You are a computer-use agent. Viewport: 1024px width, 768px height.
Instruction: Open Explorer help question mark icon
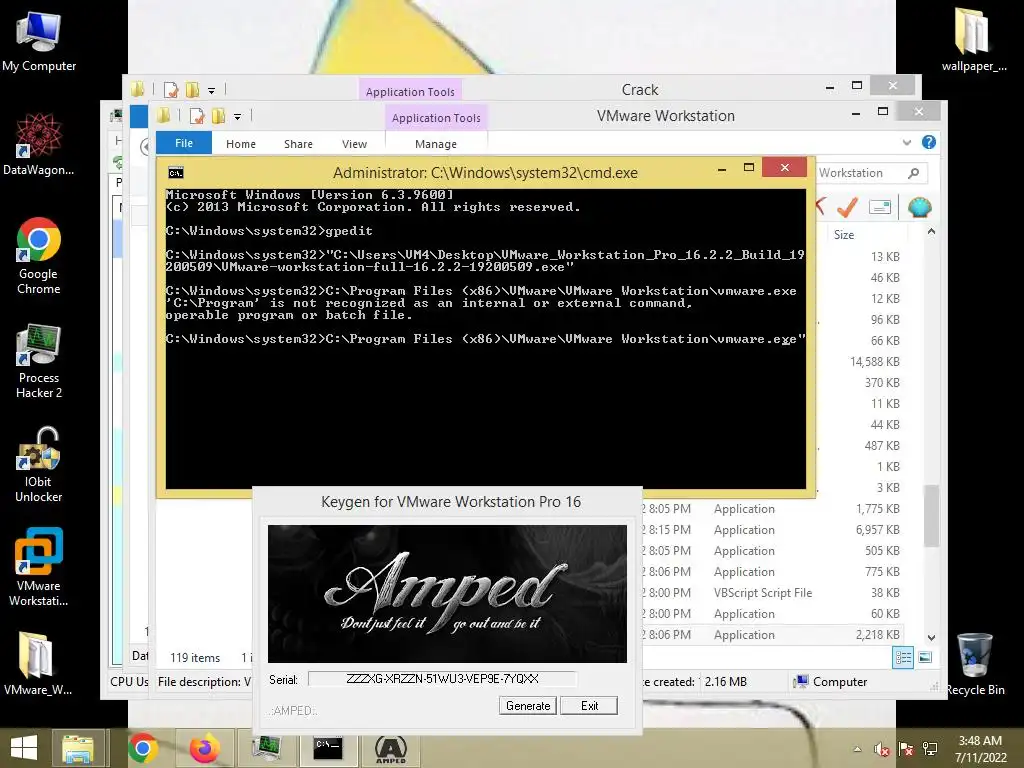pyautogui.click(x=929, y=142)
